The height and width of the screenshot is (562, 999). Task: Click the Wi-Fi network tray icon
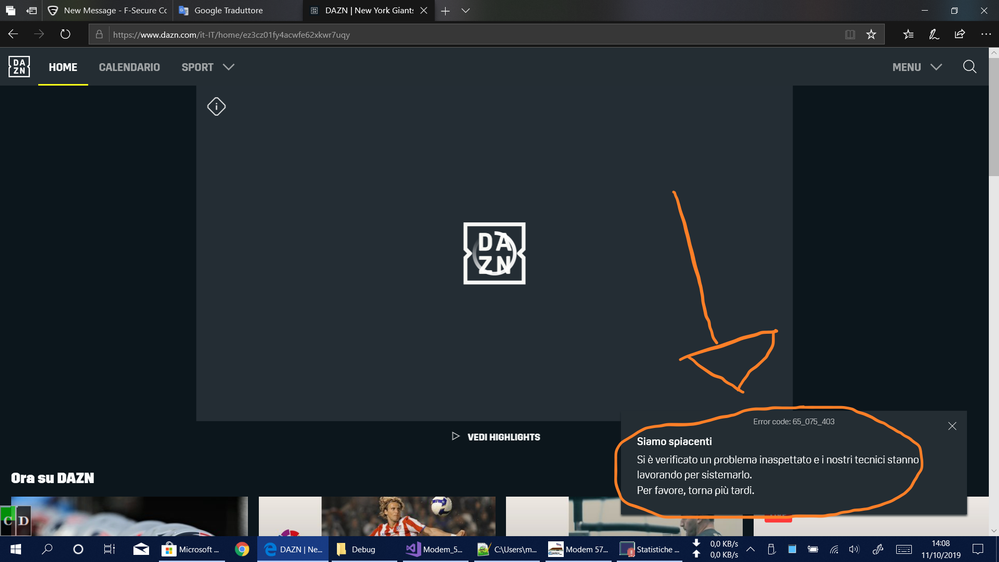(x=833, y=549)
